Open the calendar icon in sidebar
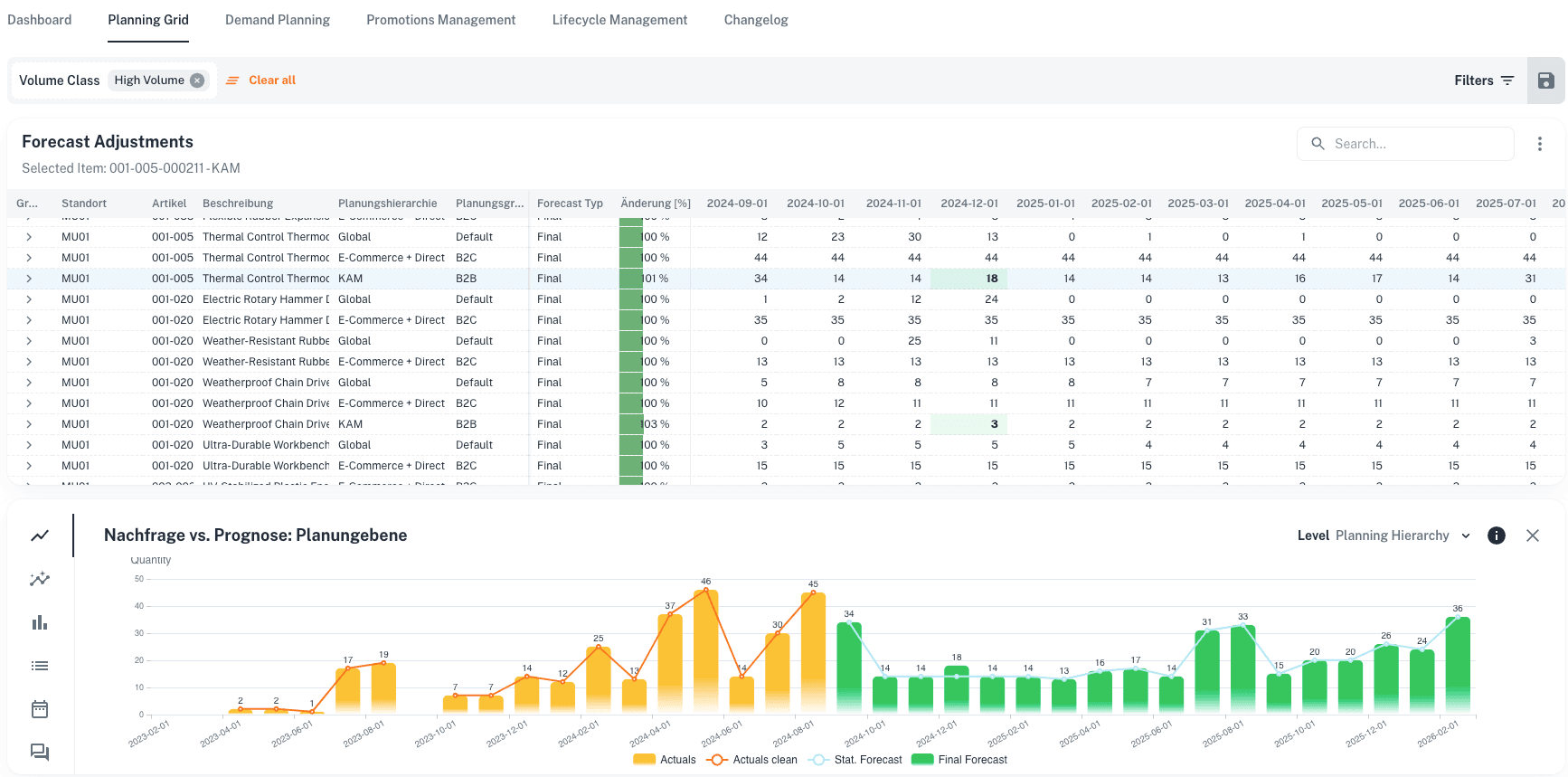 [x=40, y=709]
